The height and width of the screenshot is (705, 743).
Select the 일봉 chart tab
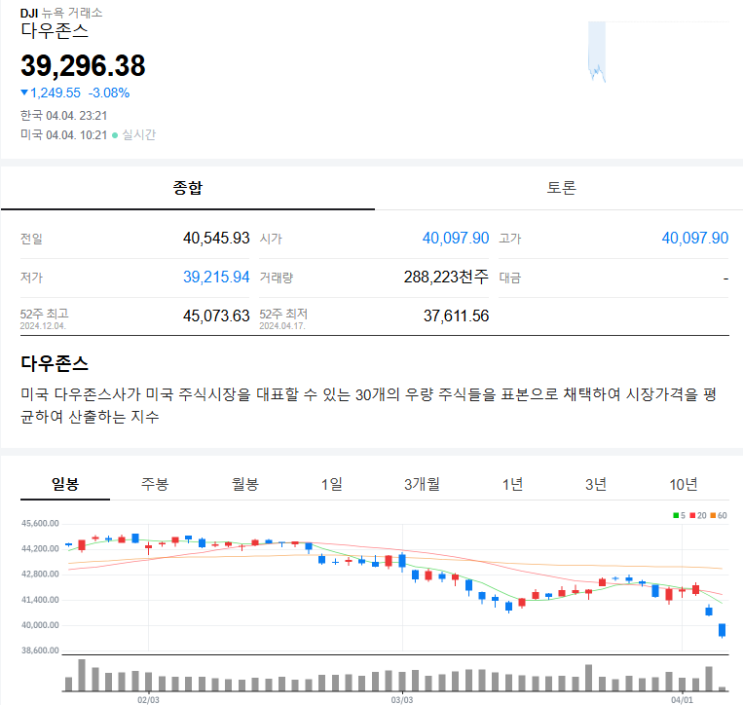(x=65, y=484)
